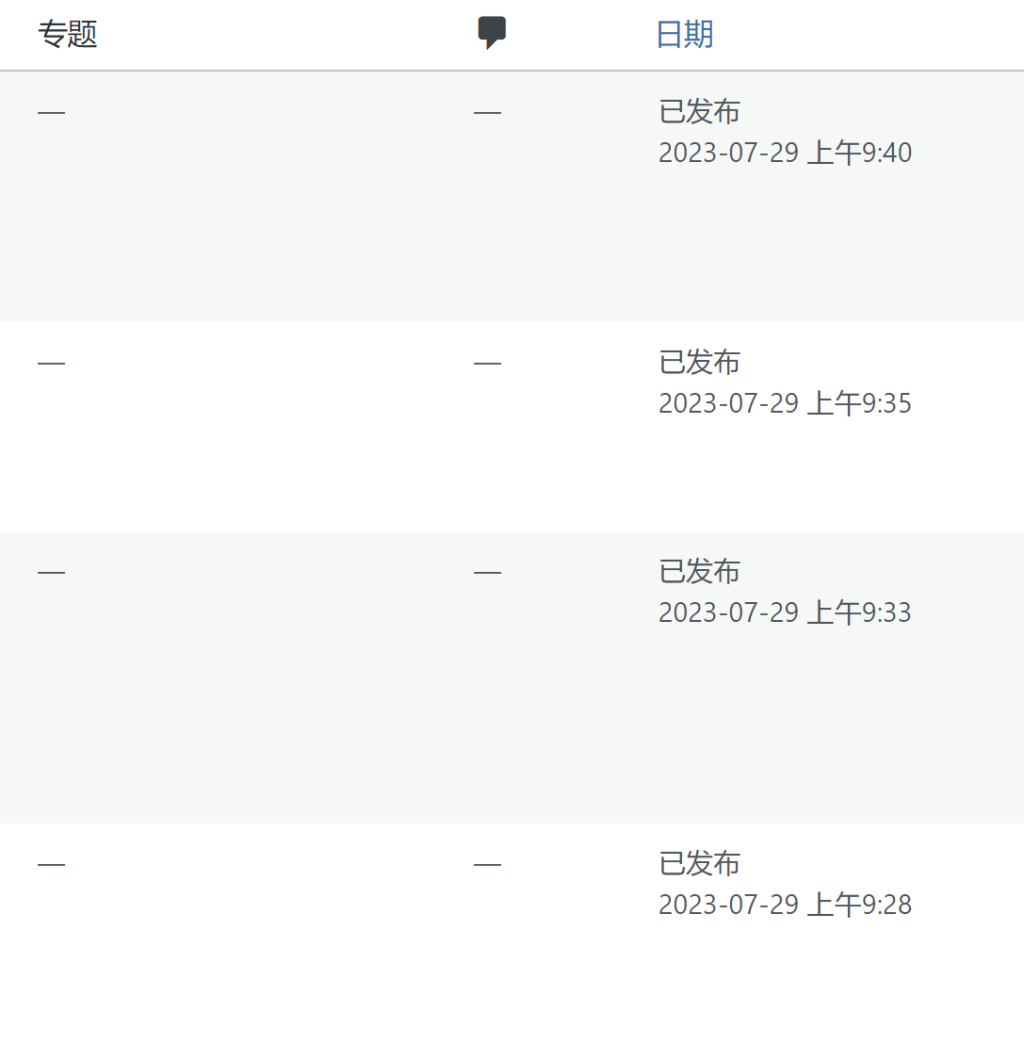The image size is (1024, 1045).
Task: Click the comments bubble column icon
Action: pos(491,33)
